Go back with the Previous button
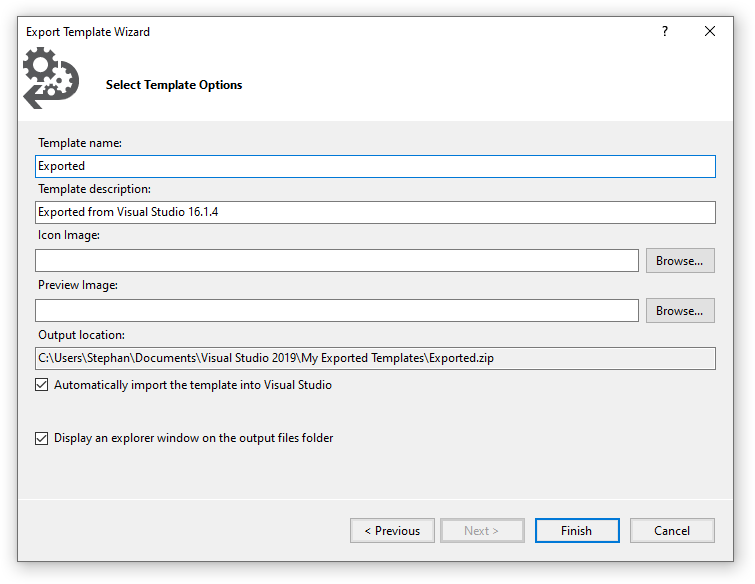755x584 pixels. [x=392, y=531]
